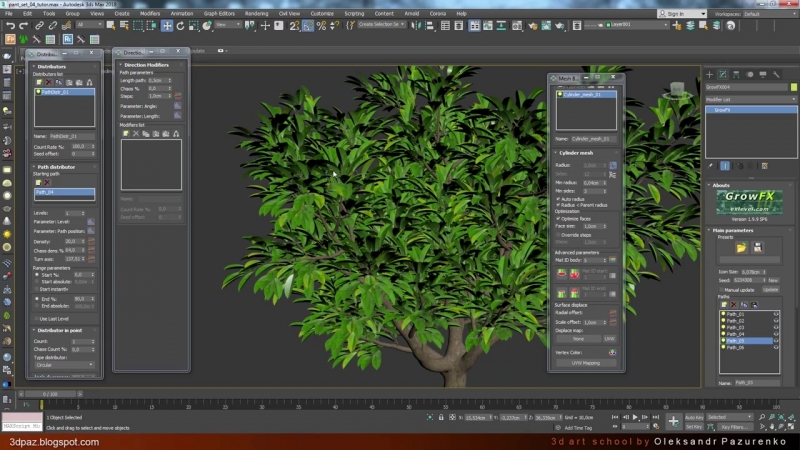Add new distributor icon in Distributors list
Screen dimensions: 800x450
39,82
